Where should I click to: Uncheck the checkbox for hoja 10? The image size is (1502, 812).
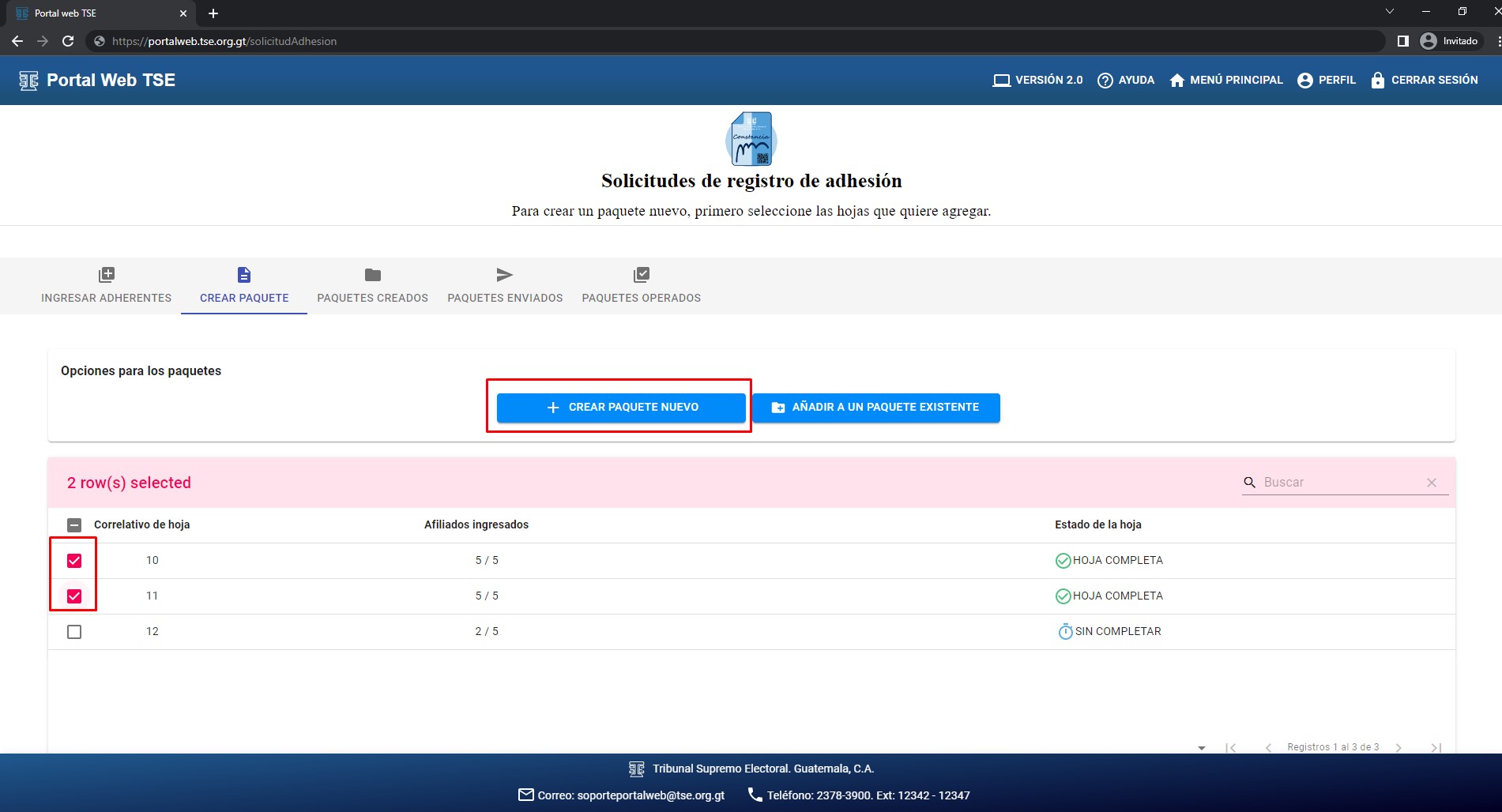74,561
